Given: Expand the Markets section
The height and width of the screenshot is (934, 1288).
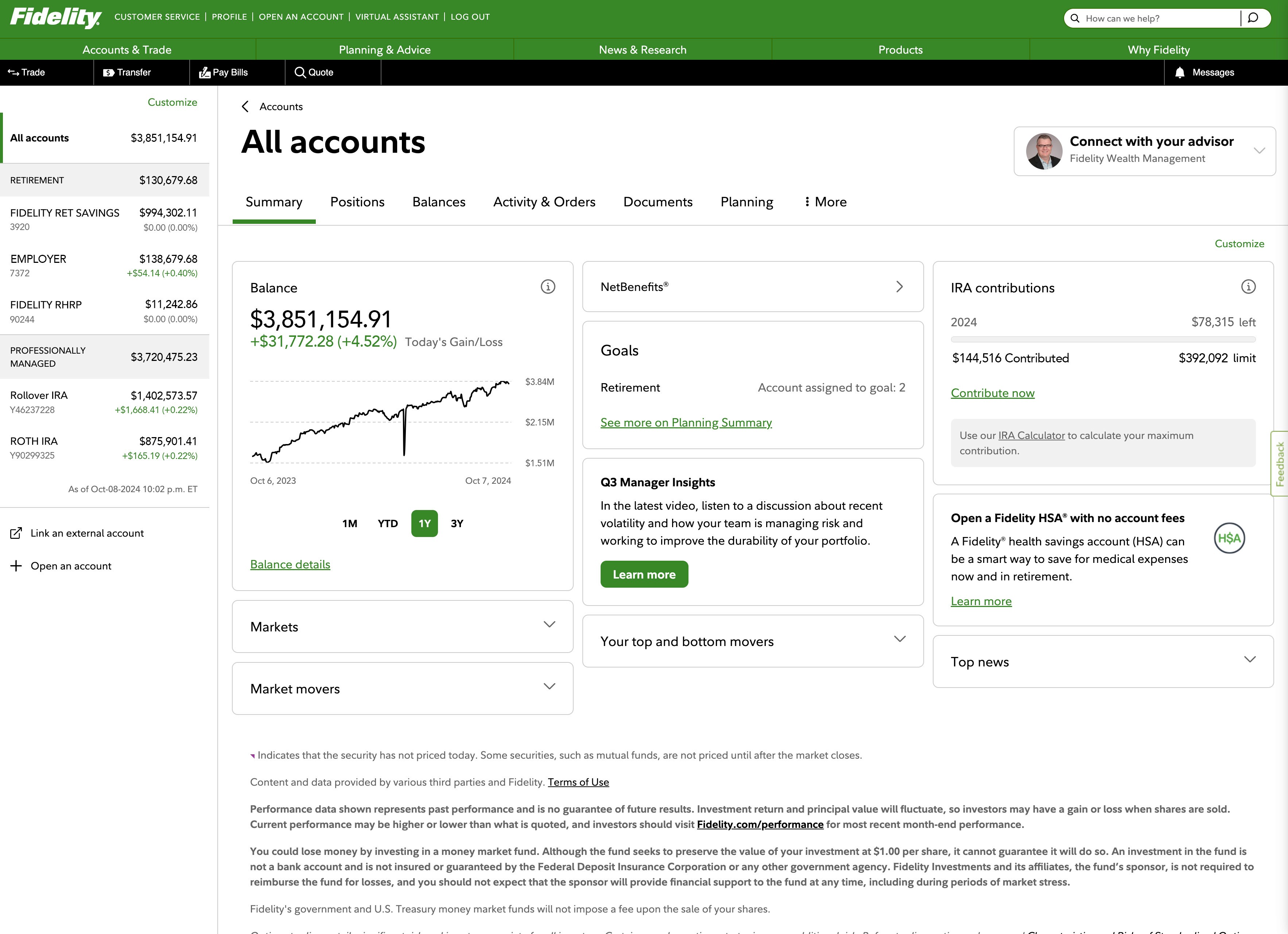Looking at the screenshot, I should click(x=548, y=624).
